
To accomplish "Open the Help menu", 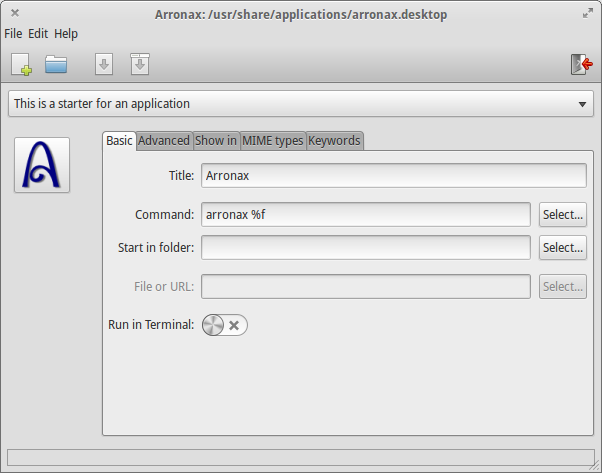I will [66, 34].
